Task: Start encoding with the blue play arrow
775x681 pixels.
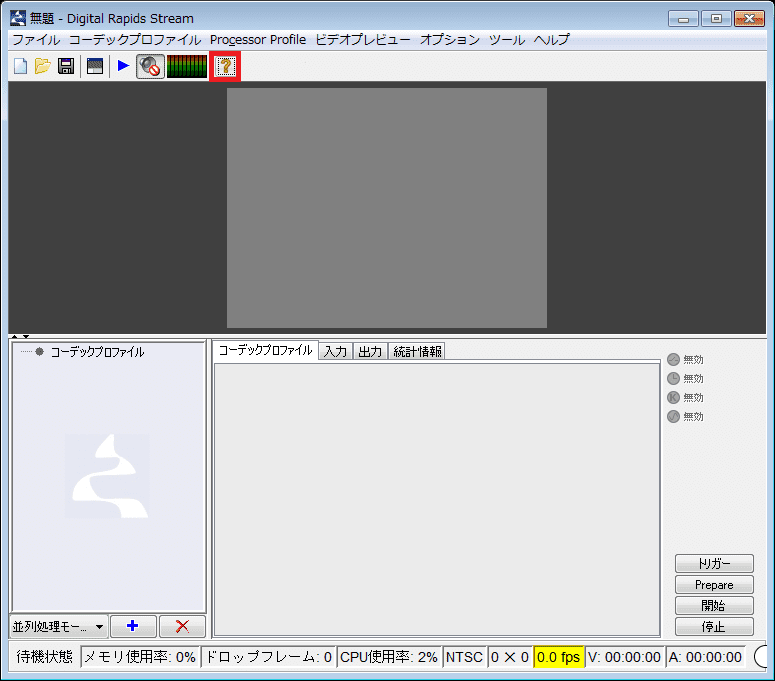Action: pos(124,65)
